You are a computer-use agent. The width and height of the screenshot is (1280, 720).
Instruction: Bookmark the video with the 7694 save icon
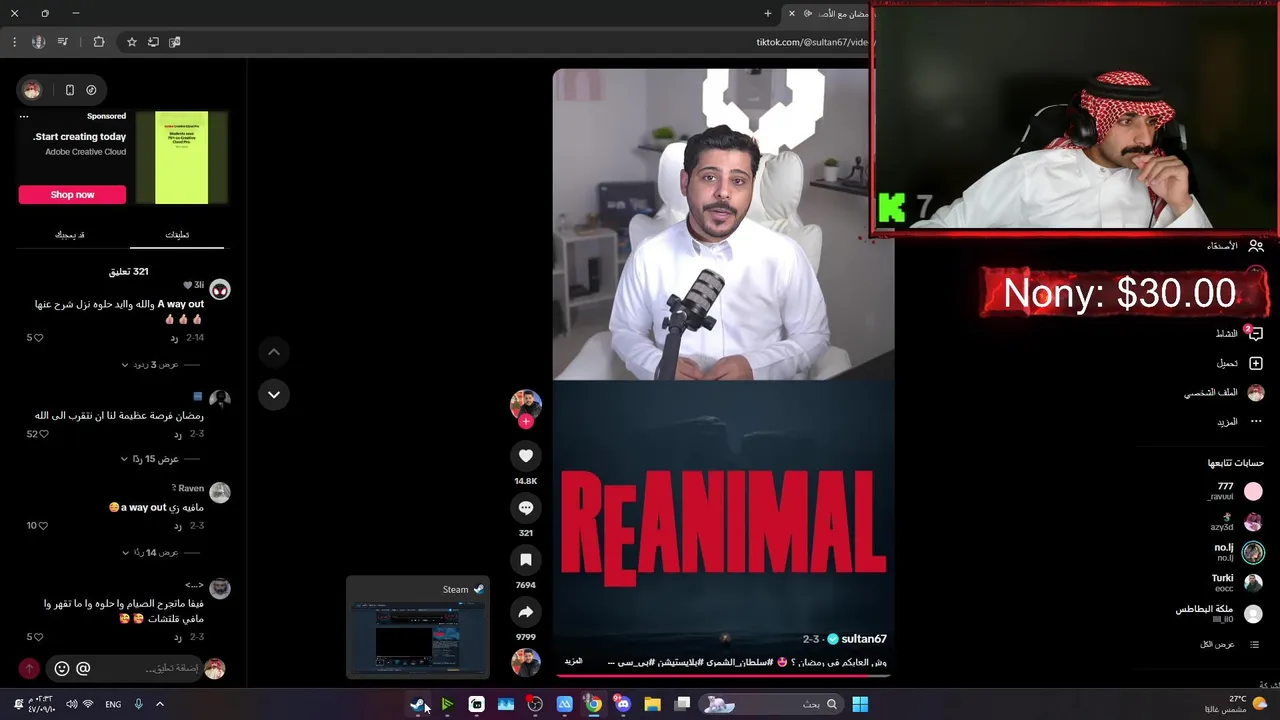coord(526,560)
